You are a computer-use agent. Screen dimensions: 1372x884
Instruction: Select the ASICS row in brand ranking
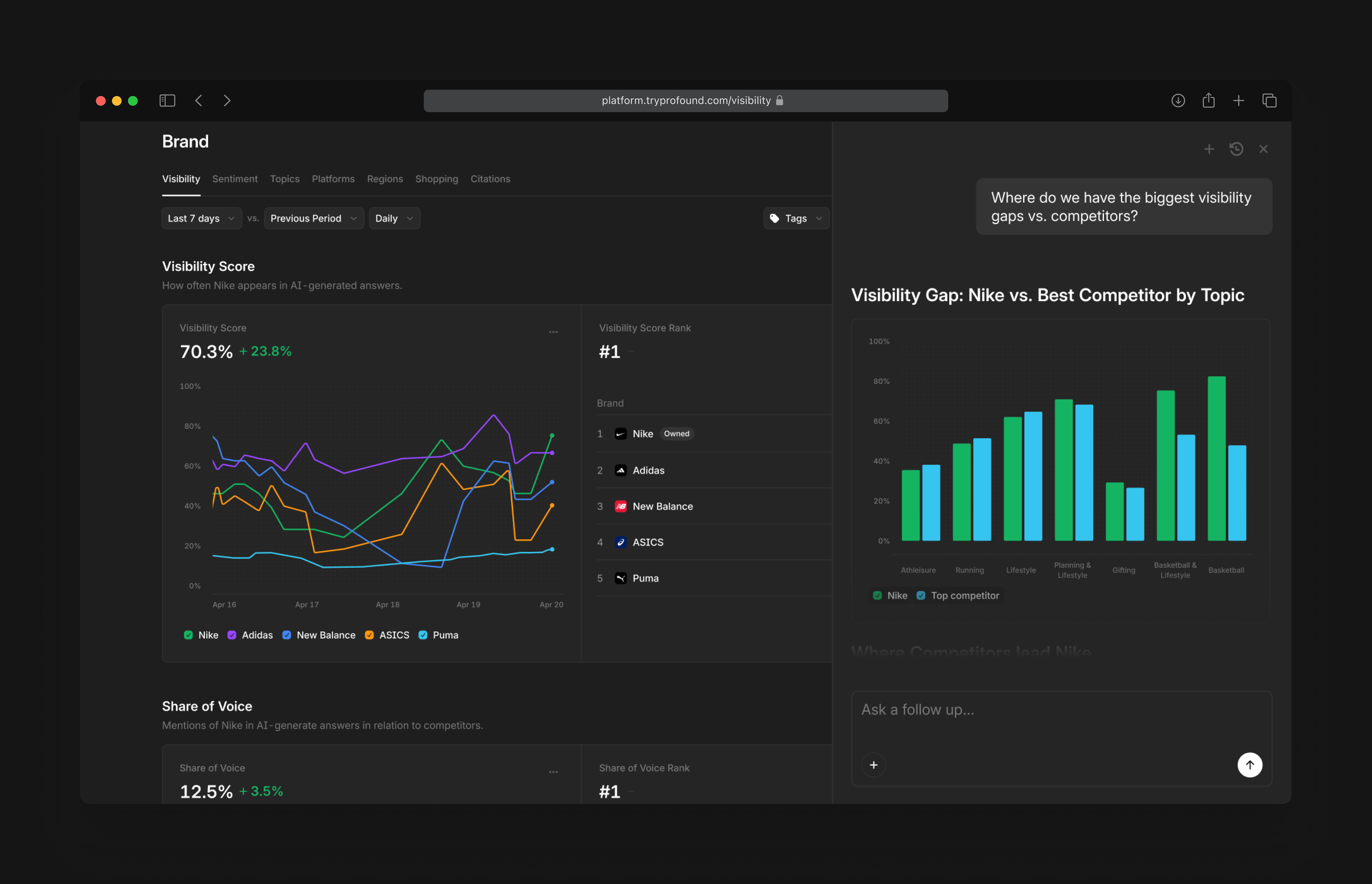[714, 542]
